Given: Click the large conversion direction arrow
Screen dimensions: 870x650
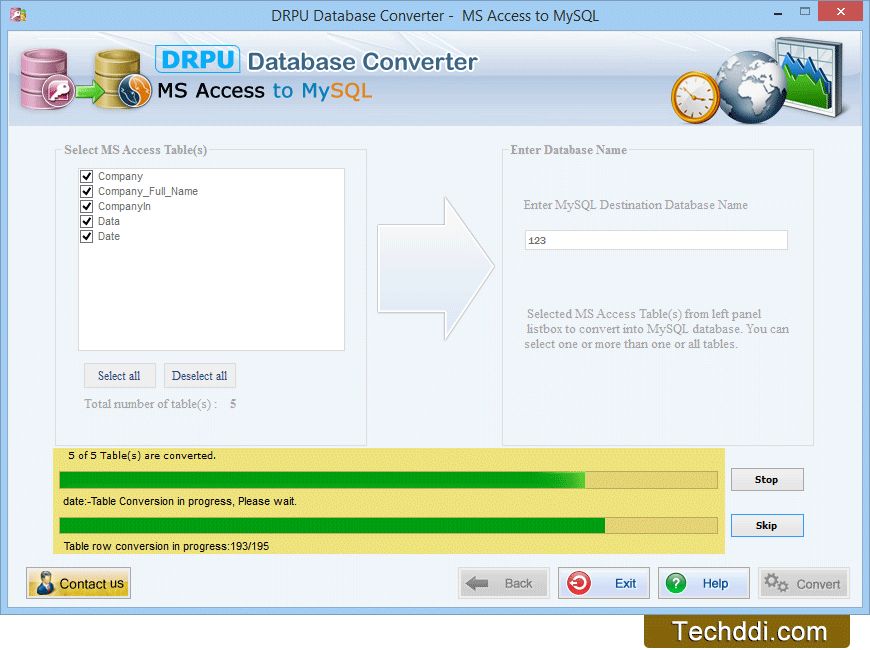Looking at the screenshot, I should (x=436, y=267).
